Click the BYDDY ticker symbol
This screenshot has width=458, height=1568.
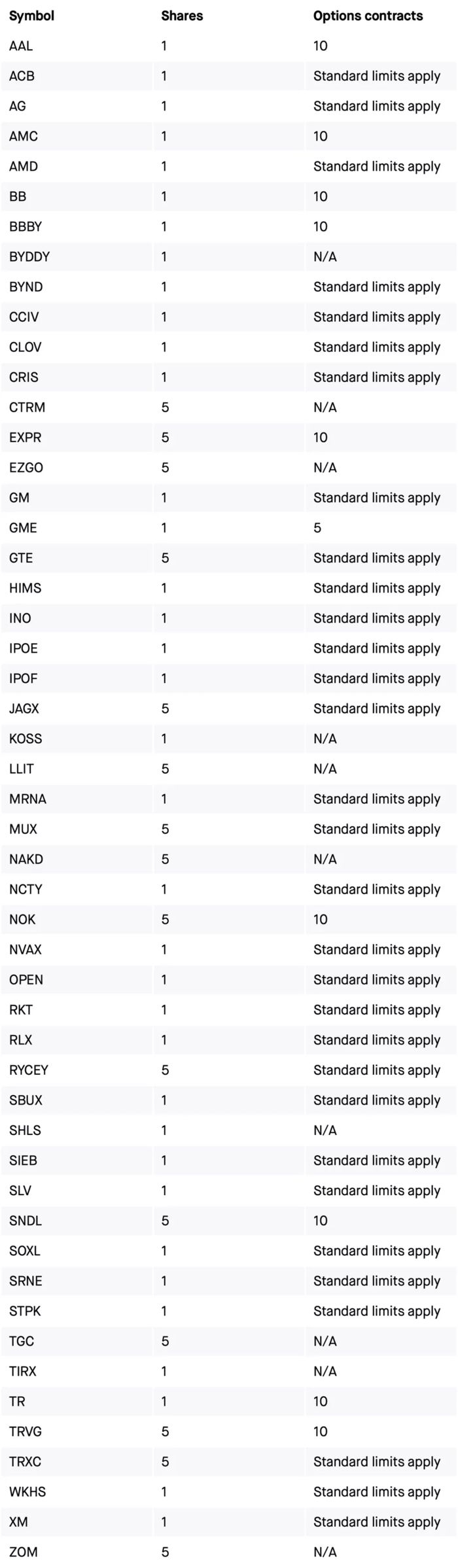29,256
